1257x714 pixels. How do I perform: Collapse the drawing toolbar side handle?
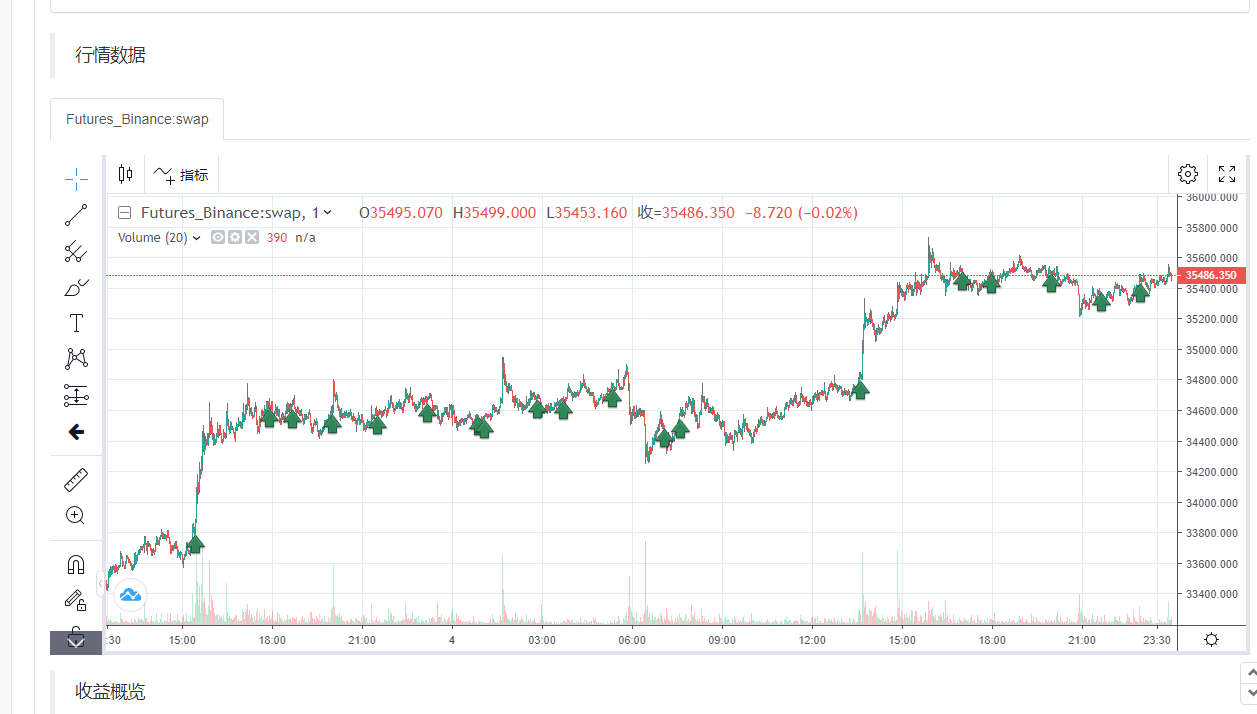101,583
